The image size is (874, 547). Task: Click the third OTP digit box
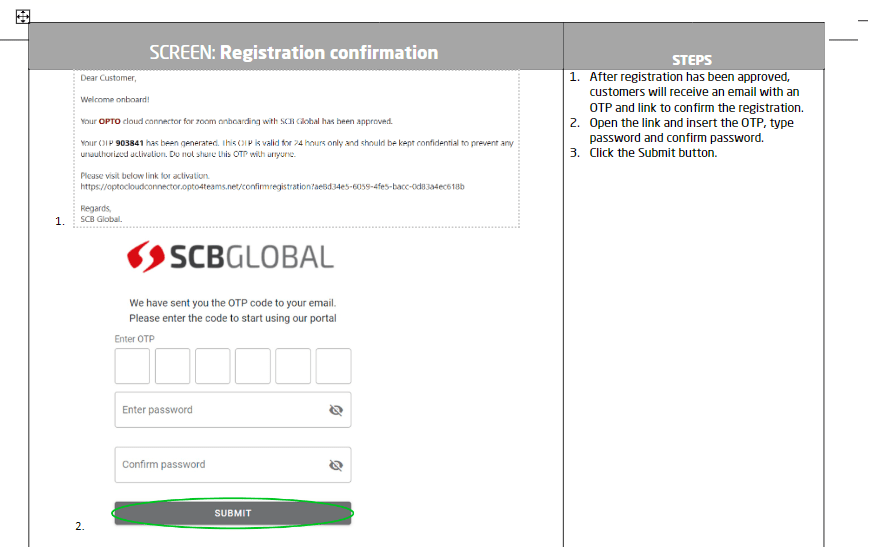coord(212,366)
